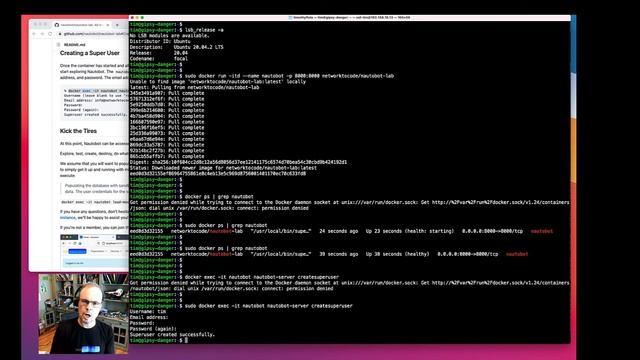This screenshot has width=640, height=360.
Task: Follow the 'instance' hyperlink in README
Action: point(68,218)
